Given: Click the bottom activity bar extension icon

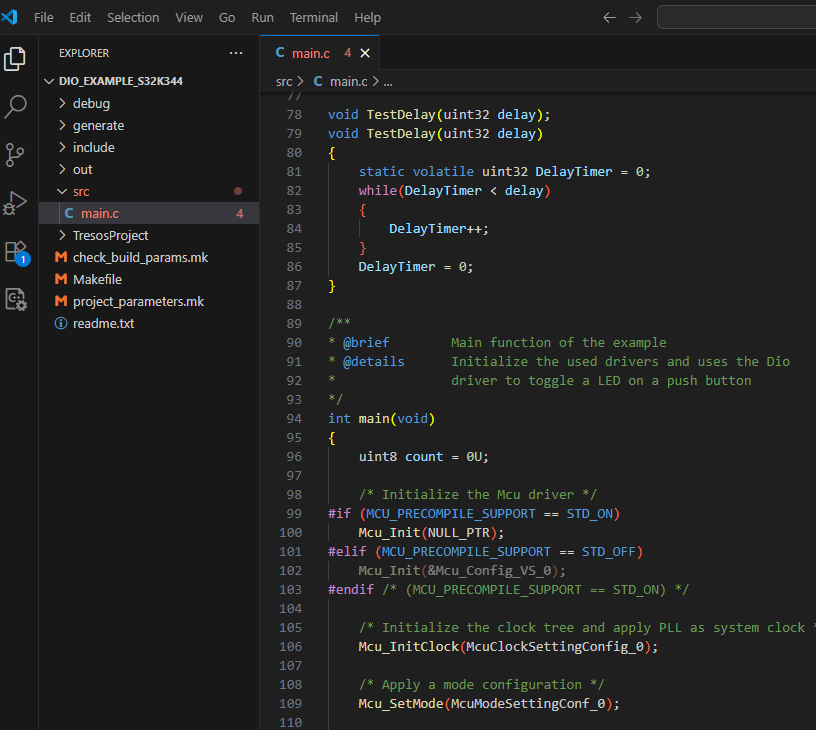Looking at the screenshot, I should [15, 298].
